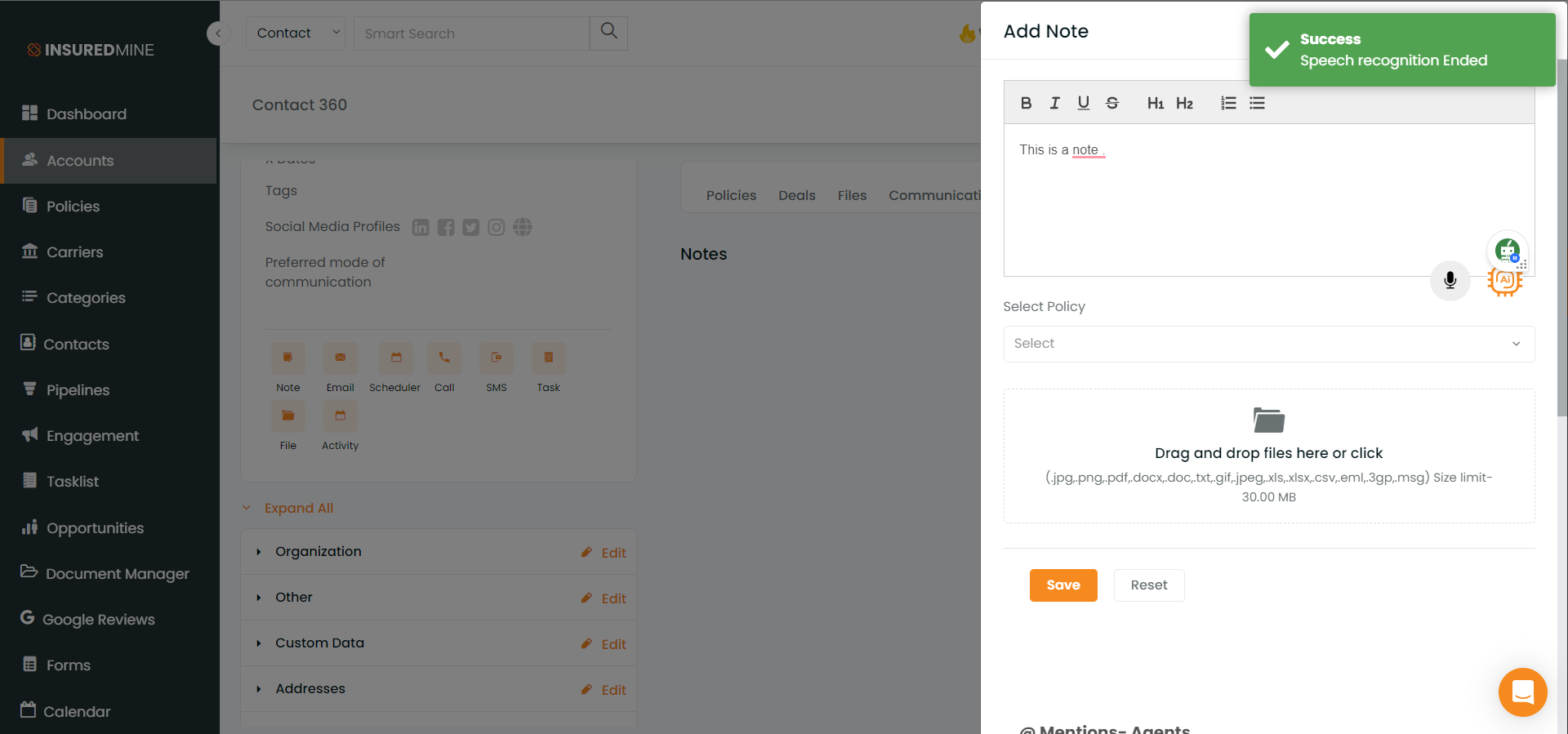Toggle bold formatting in note editor
1568x734 pixels.
coord(1026,103)
